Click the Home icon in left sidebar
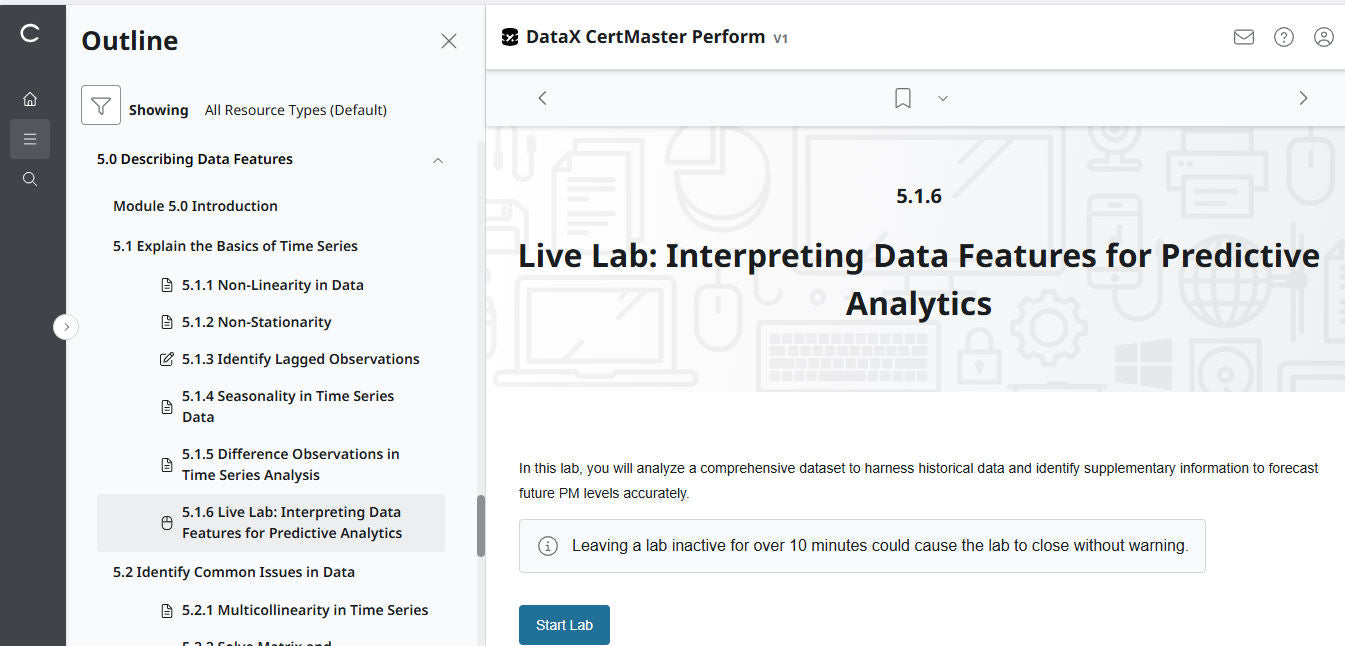This screenshot has width=1345, height=646. click(30, 99)
